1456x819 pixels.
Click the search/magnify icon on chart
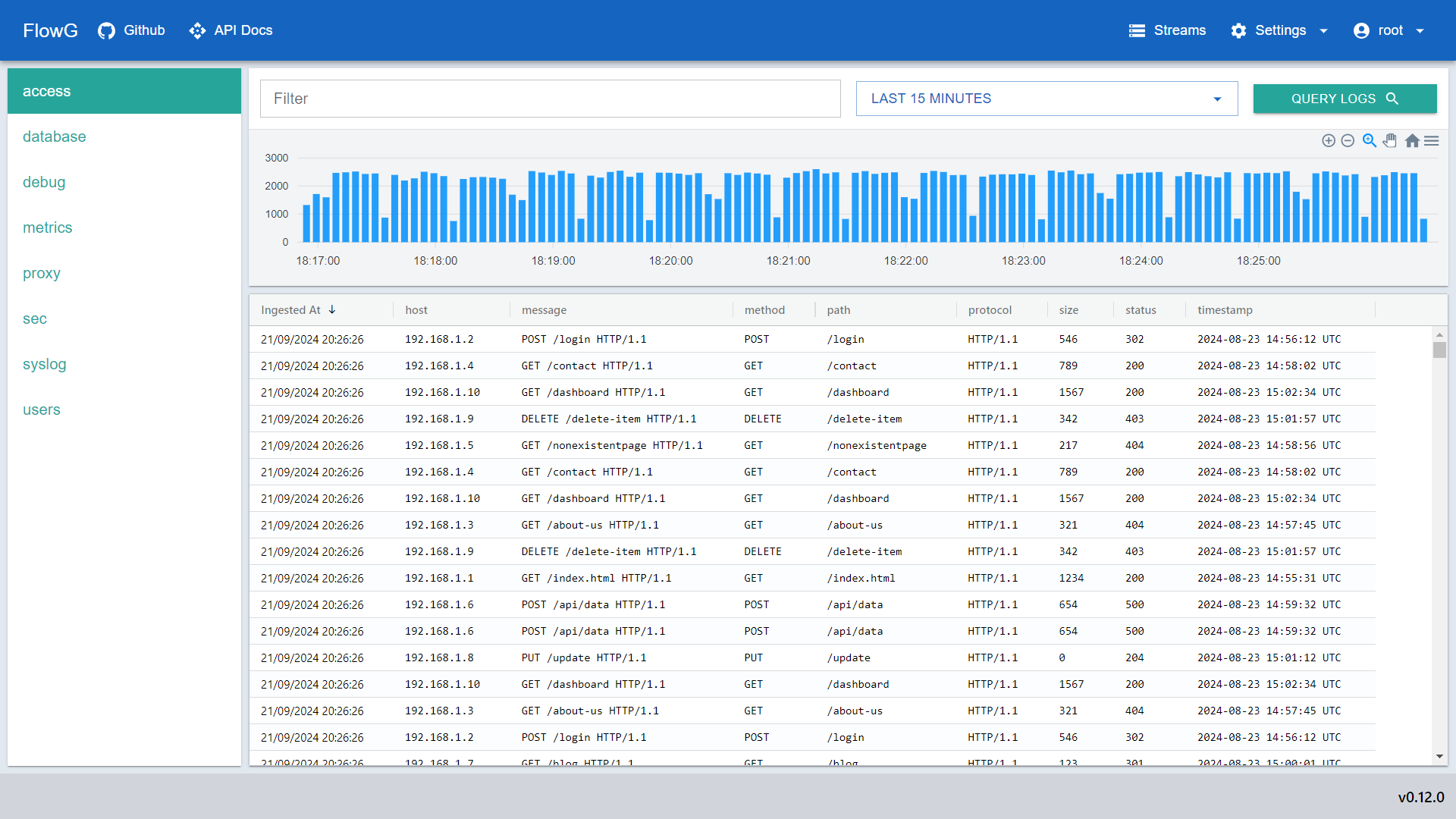coord(1369,139)
